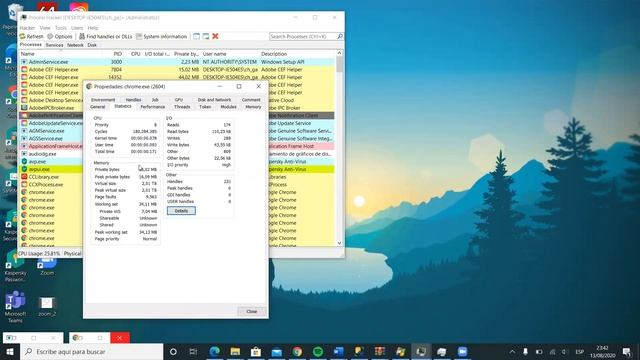
Task: Open the Environment tab in chrome.exe properties
Action: click(x=103, y=100)
